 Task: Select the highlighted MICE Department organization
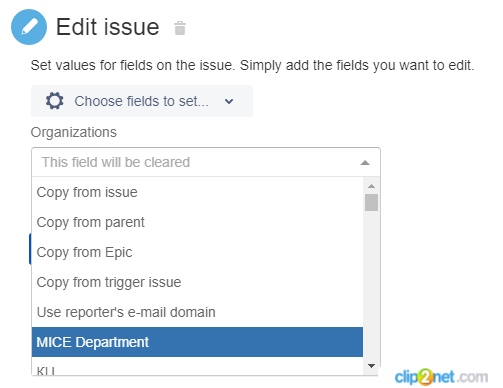[197, 342]
